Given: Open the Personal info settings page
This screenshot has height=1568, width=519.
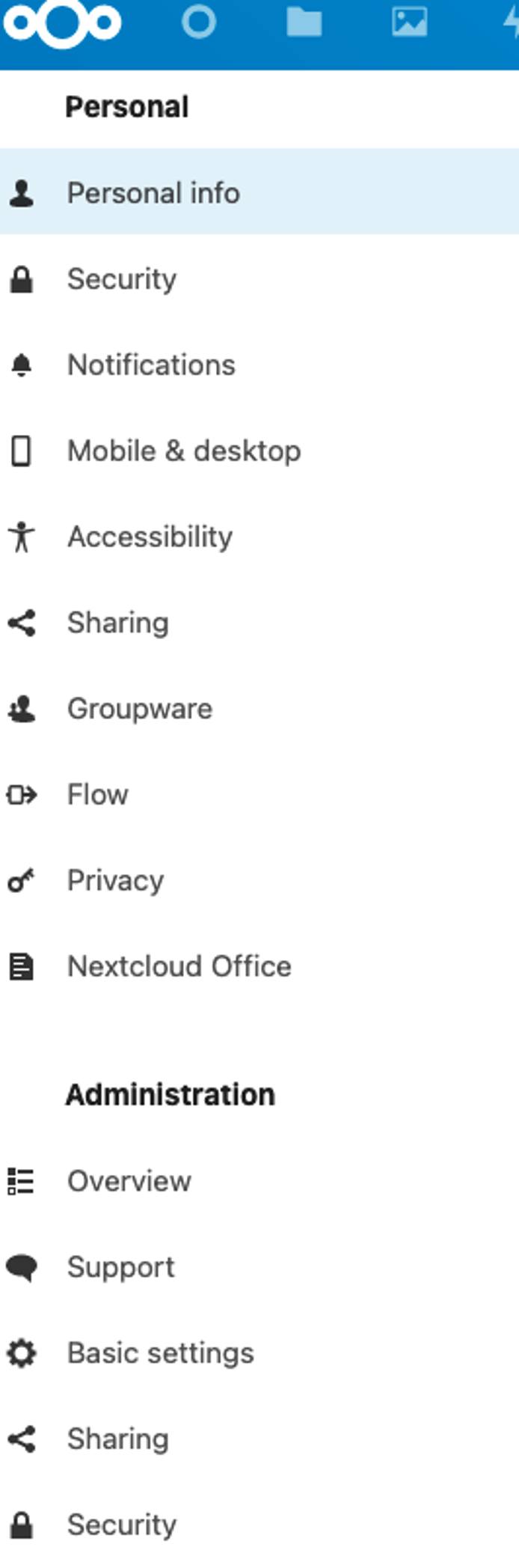Looking at the screenshot, I should [x=154, y=193].
